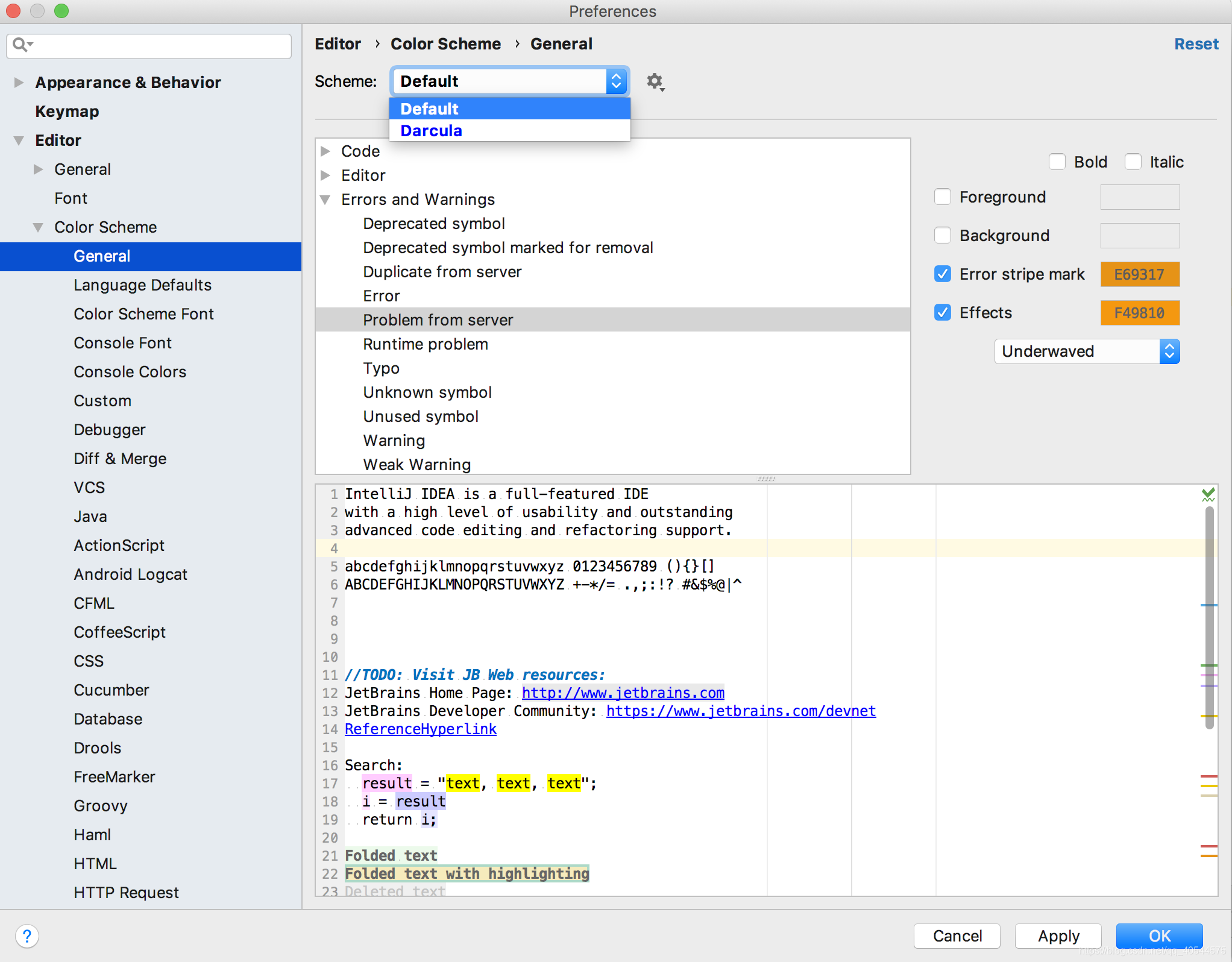Expand Appearance & Behavior section
The height and width of the screenshot is (962, 1232).
point(19,83)
